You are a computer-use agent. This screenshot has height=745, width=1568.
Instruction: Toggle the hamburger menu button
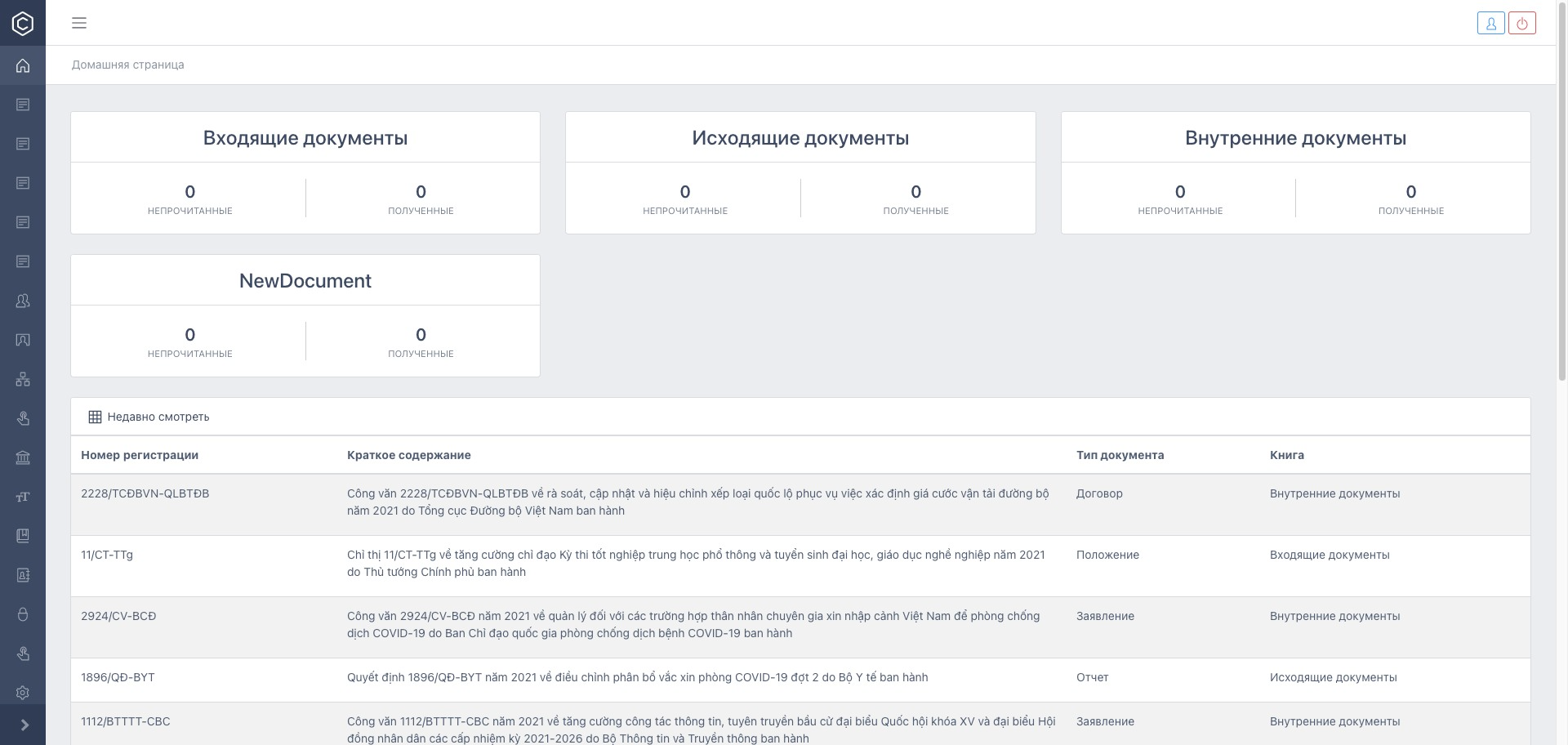pyautogui.click(x=79, y=23)
